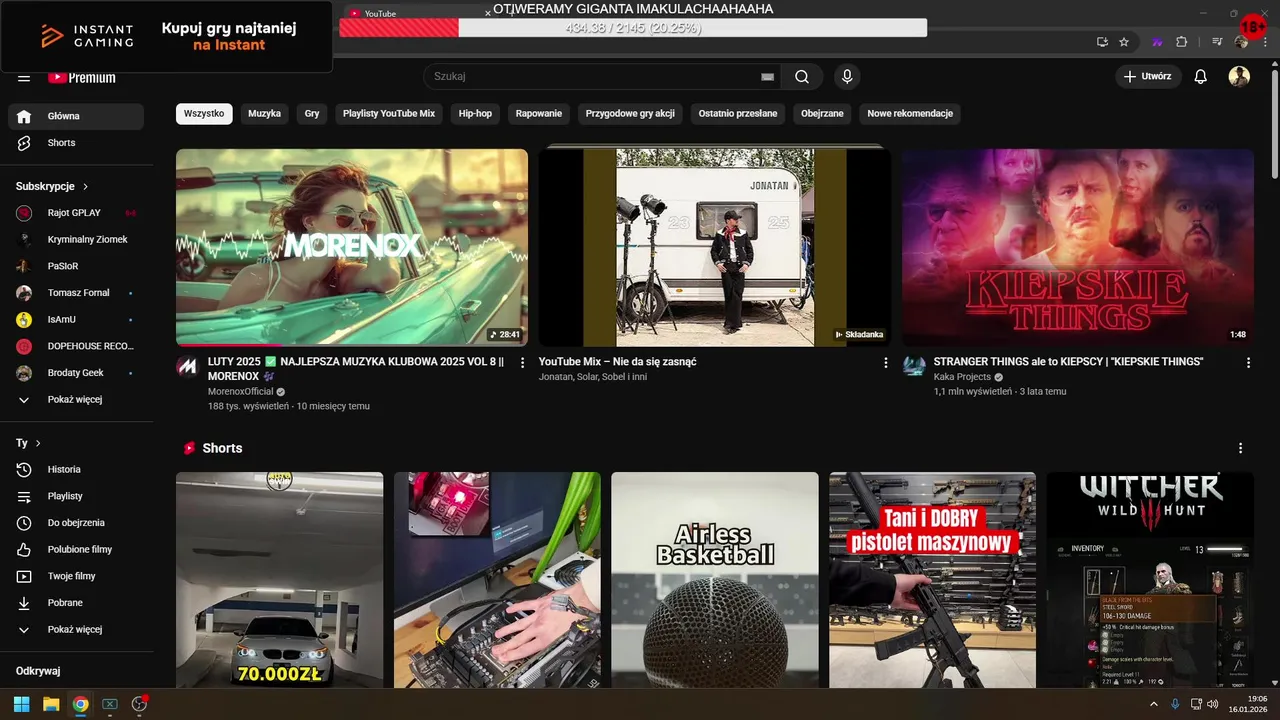Image resolution: width=1280 pixels, height=720 pixels.
Task: Click the volume icon in system tray
Action: [1212, 704]
